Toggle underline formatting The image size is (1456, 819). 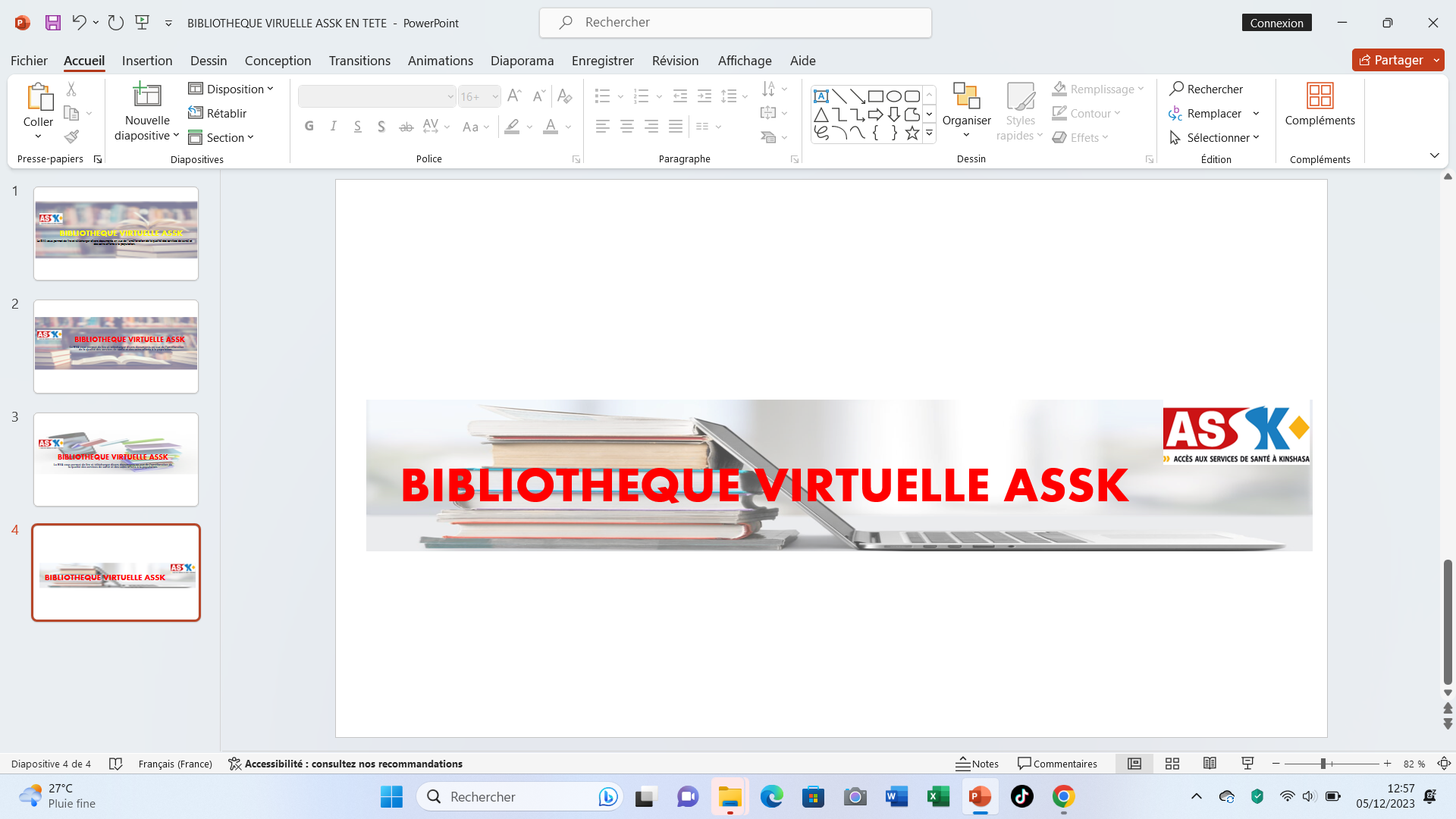tap(358, 127)
